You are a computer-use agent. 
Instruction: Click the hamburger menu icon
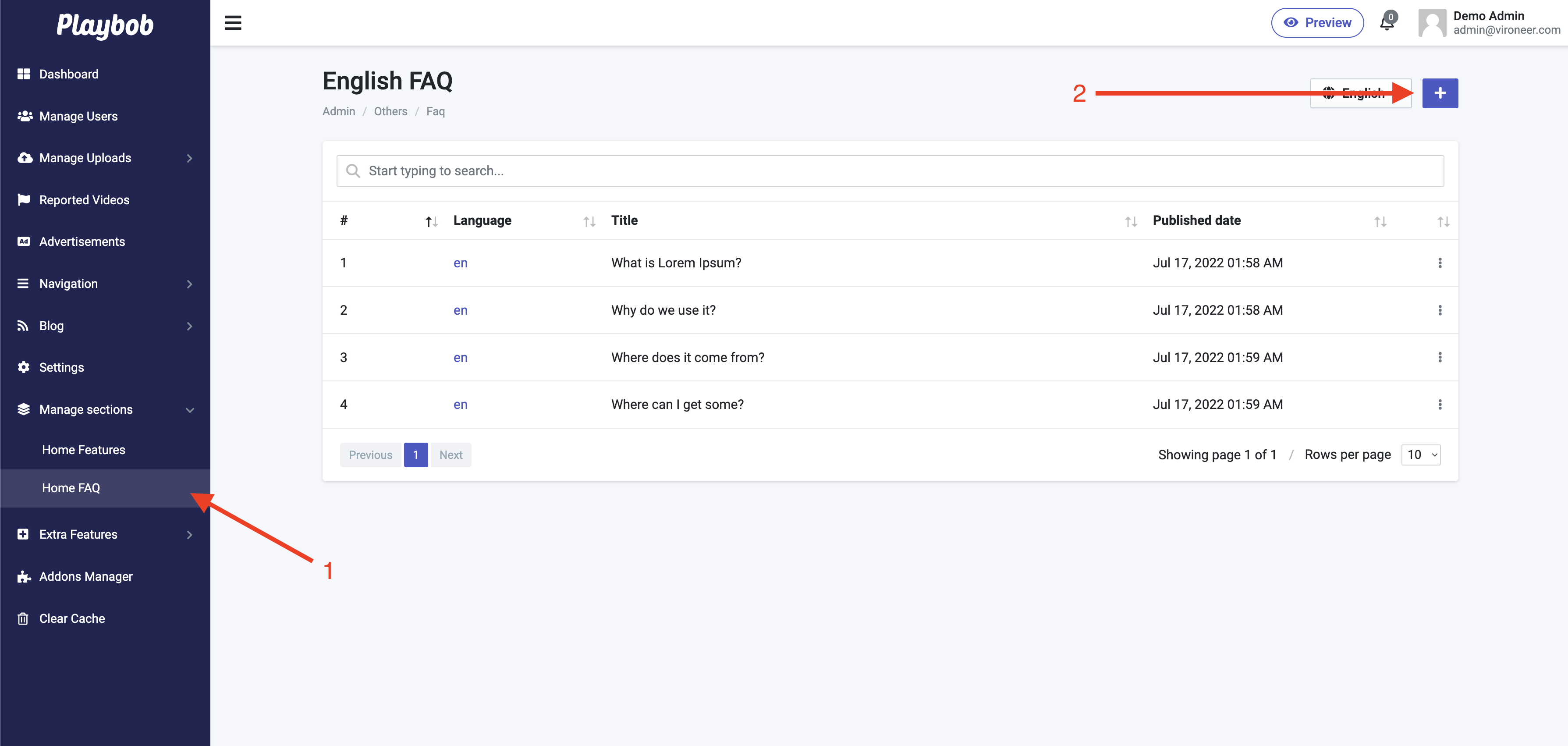(233, 23)
